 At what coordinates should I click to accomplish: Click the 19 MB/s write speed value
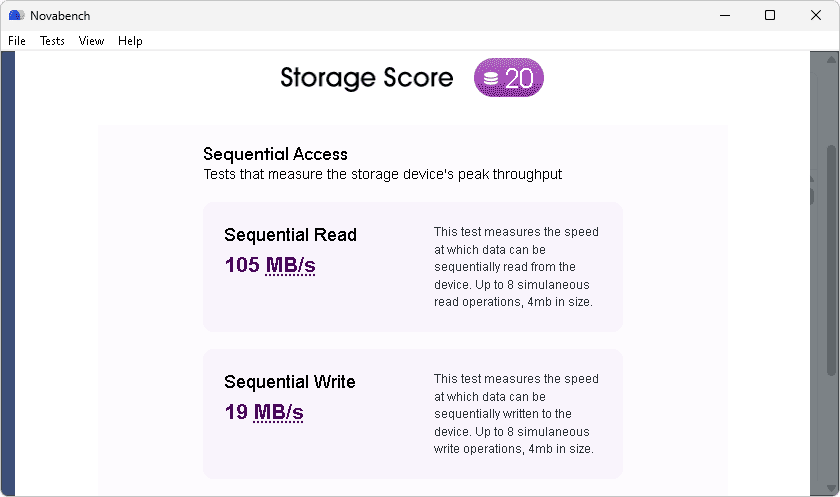point(264,412)
